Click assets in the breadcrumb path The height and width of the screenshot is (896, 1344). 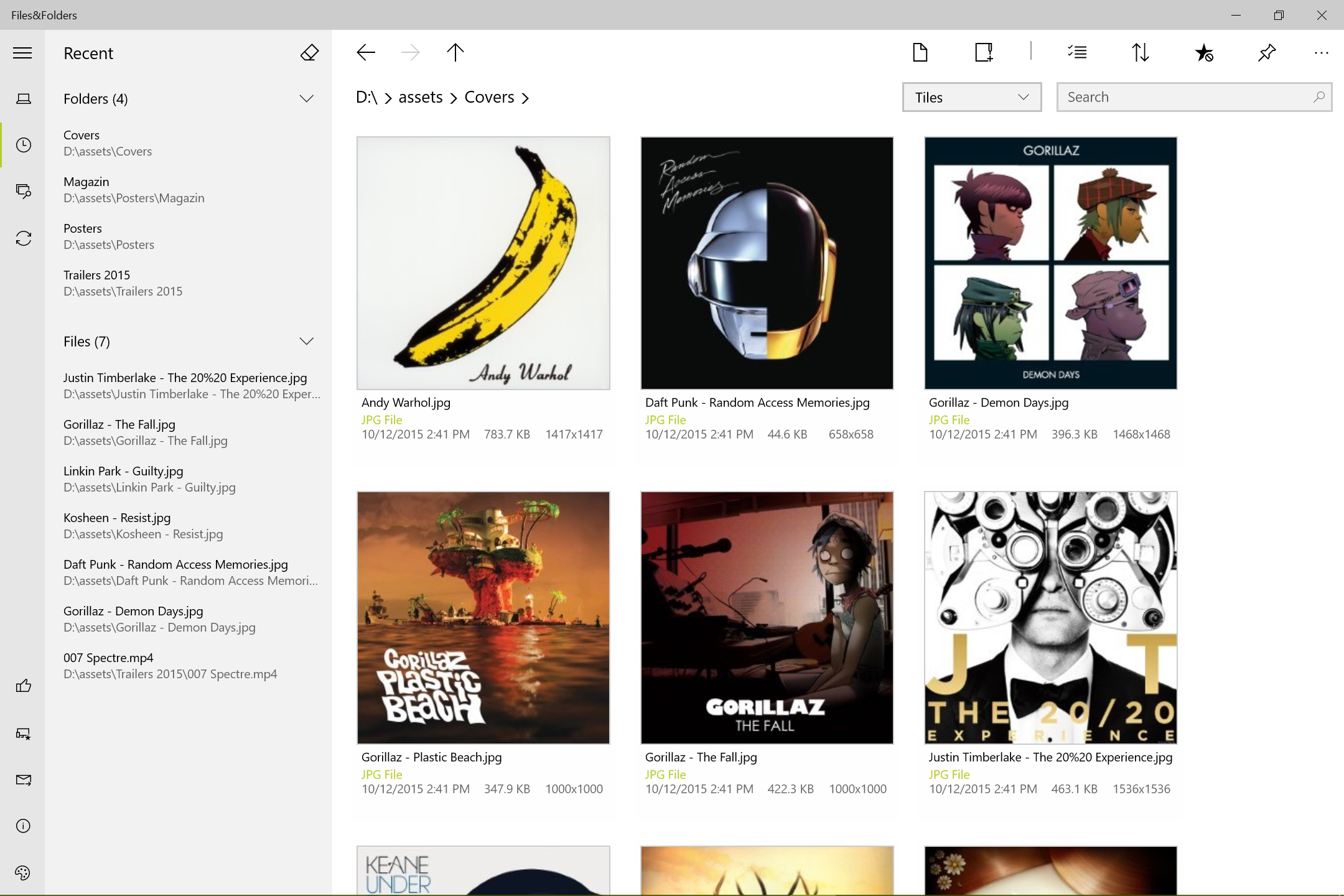click(x=421, y=97)
